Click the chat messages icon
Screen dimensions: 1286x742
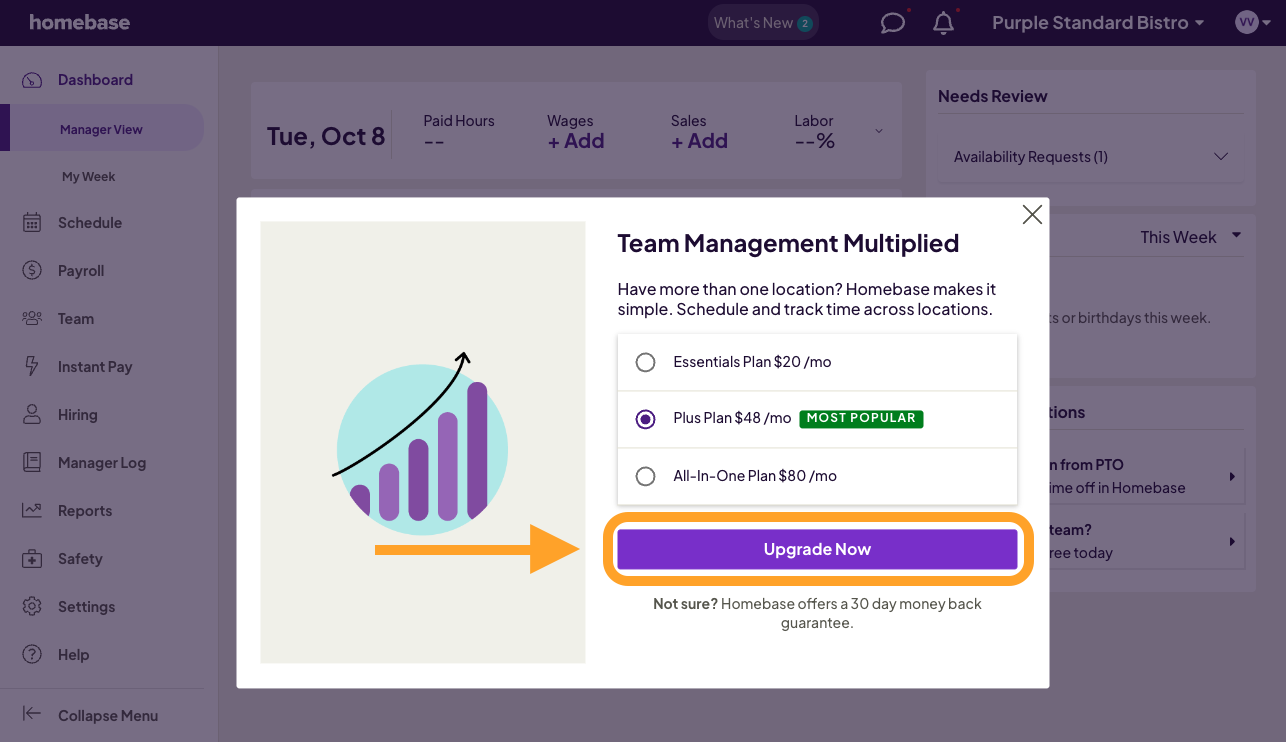click(x=892, y=23)
